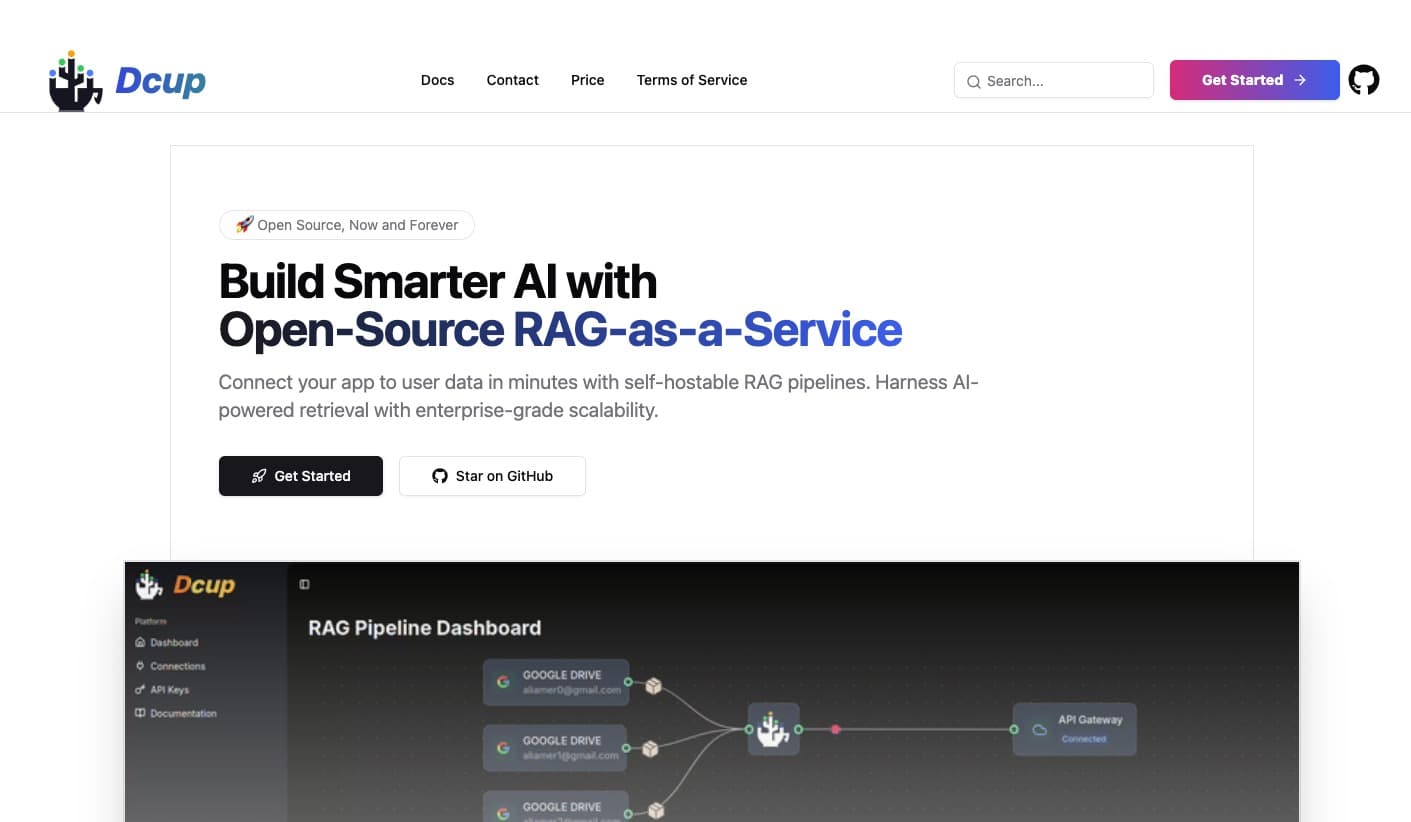Click the first Google Drive package cube icon
Image resolution: width=1411 pixels, height=822 pixels.
(x=653, y=686)
